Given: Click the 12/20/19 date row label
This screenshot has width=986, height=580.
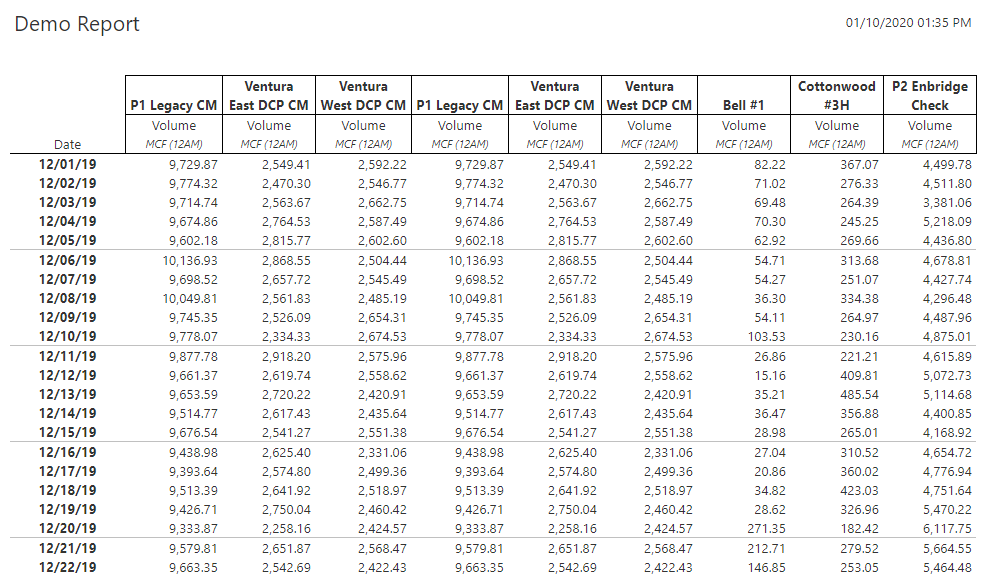Looking at the screenshot, I should pos(68,529).
